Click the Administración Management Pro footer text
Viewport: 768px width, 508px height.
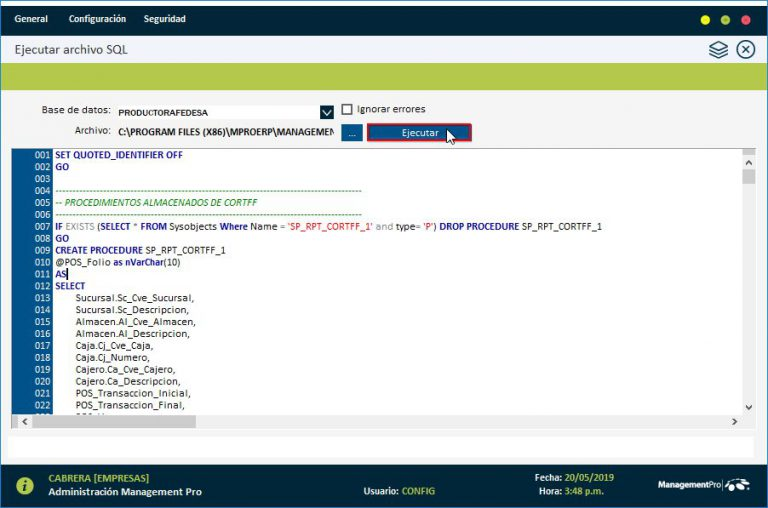125,492
